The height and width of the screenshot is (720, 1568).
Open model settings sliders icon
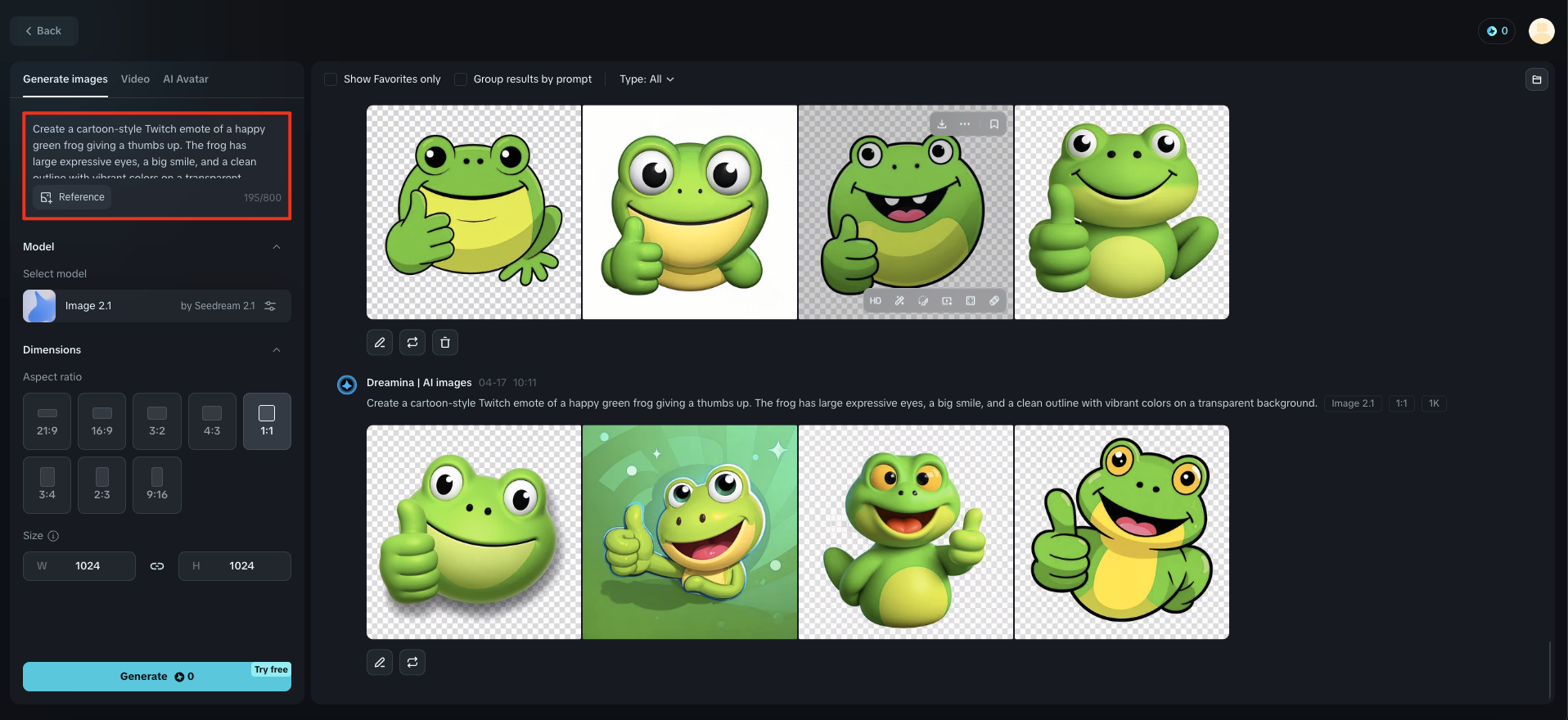coord(271,306)
